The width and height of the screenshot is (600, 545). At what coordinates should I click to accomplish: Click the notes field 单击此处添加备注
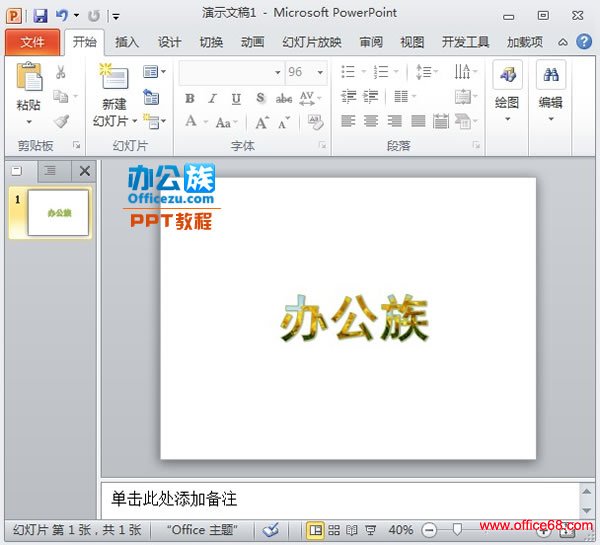[341, 499]
